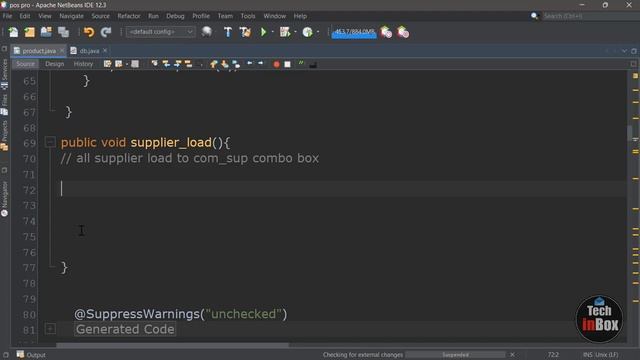This screenshot has height=360, width=640.
Task: Click Find Next Occurrence icon
Action: coord(178,64)
